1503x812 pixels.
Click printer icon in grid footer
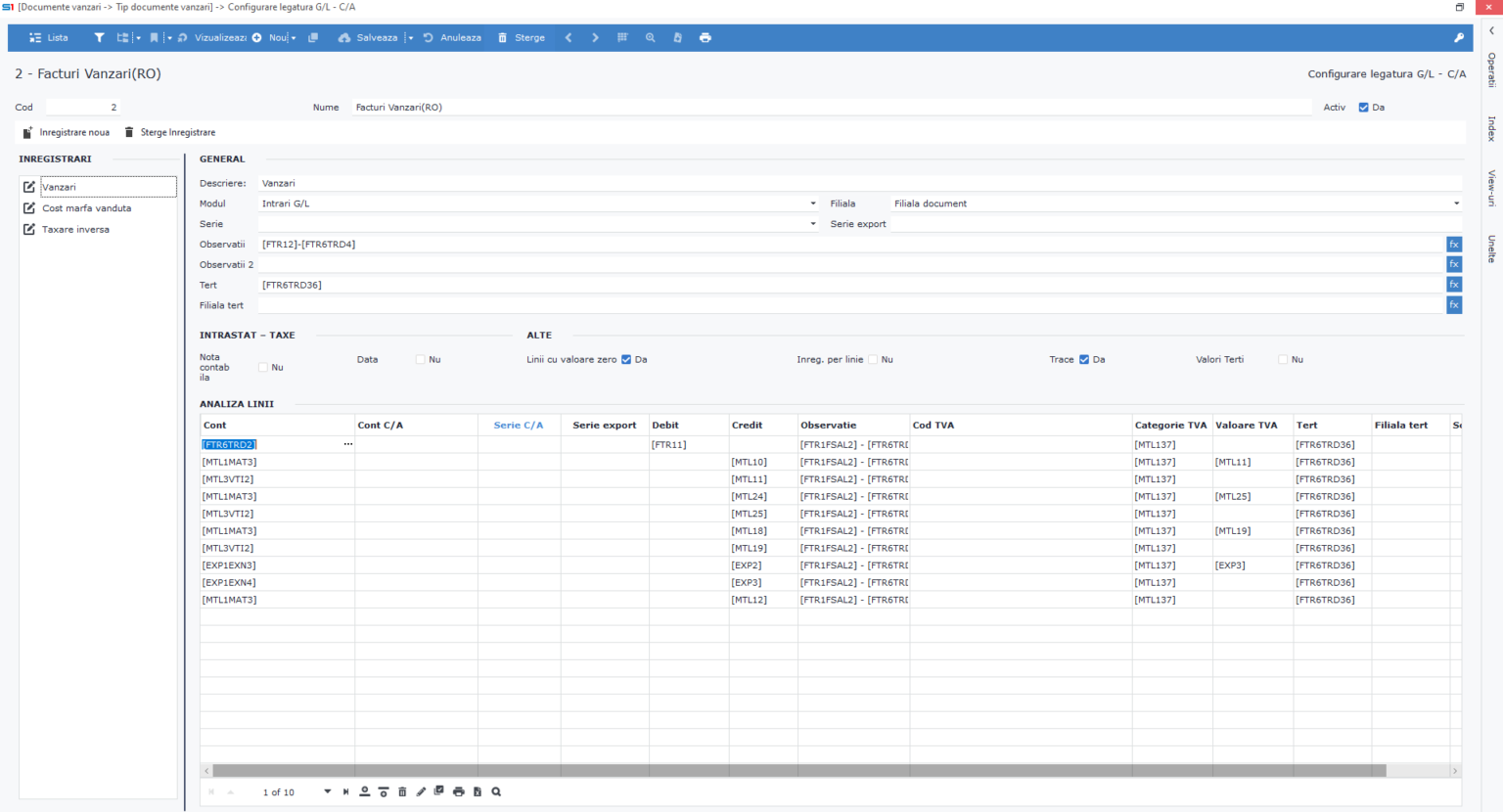(458, 791)
